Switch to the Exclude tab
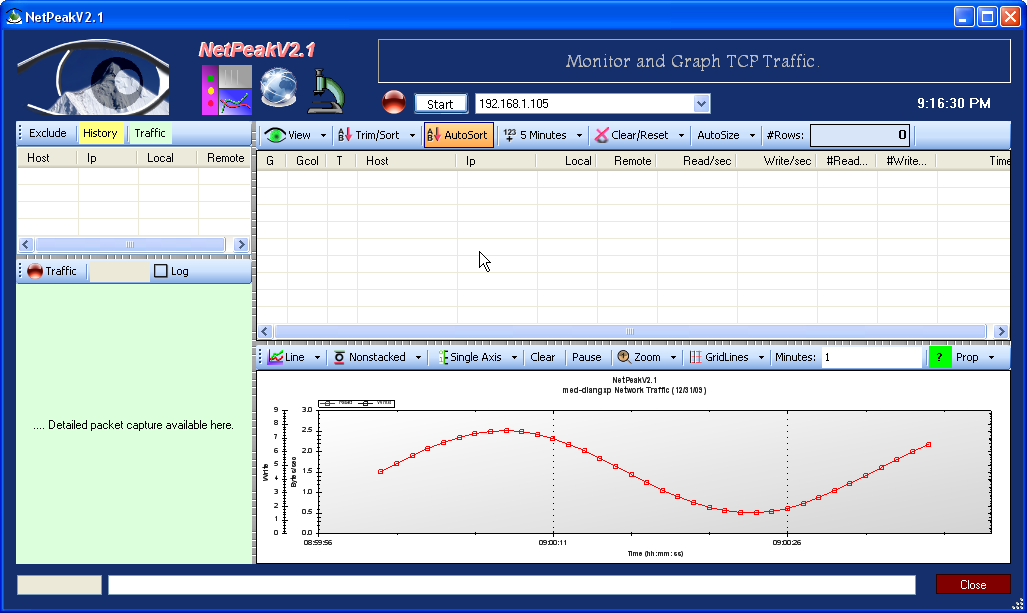The image size is (1027, 613). [x=47, y=134]
